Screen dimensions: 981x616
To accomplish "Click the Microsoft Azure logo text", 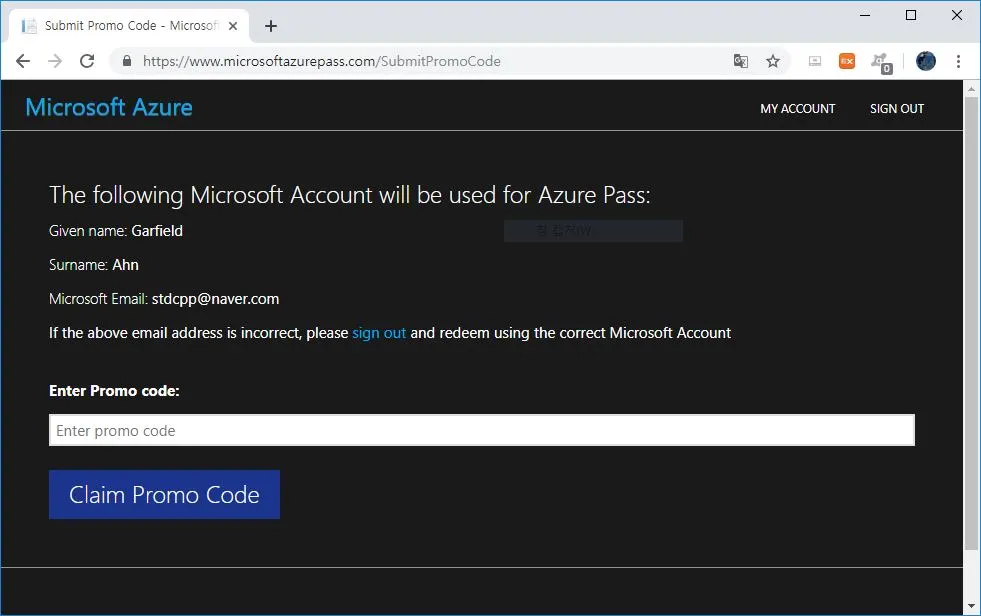I will point(109,107).
